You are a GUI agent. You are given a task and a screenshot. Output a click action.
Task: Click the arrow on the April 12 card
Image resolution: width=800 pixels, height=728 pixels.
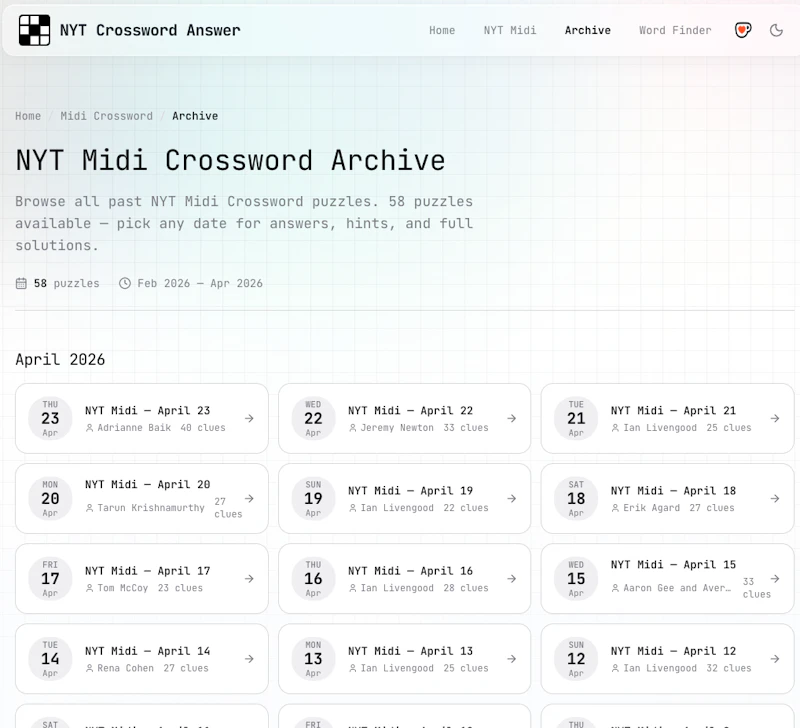point(775,659)
